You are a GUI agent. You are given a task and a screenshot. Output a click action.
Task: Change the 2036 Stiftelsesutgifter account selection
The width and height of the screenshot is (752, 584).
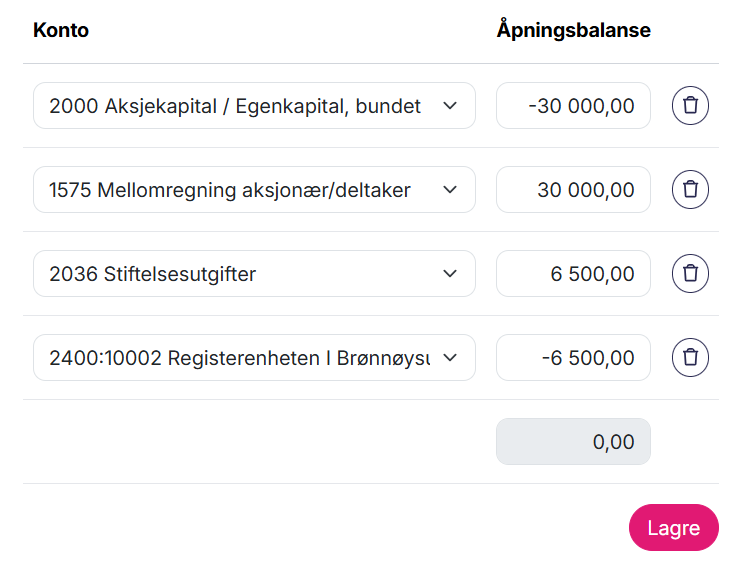pos(240,274)
